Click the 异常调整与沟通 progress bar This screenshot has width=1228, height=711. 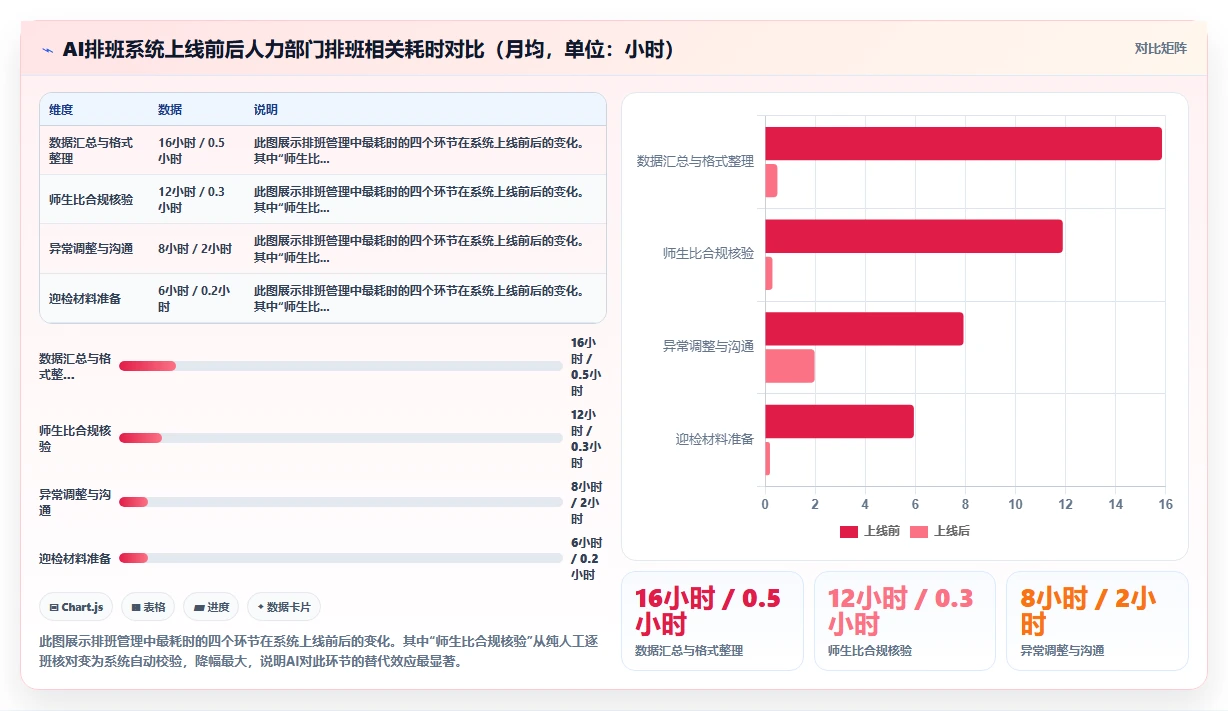(340, 502)
